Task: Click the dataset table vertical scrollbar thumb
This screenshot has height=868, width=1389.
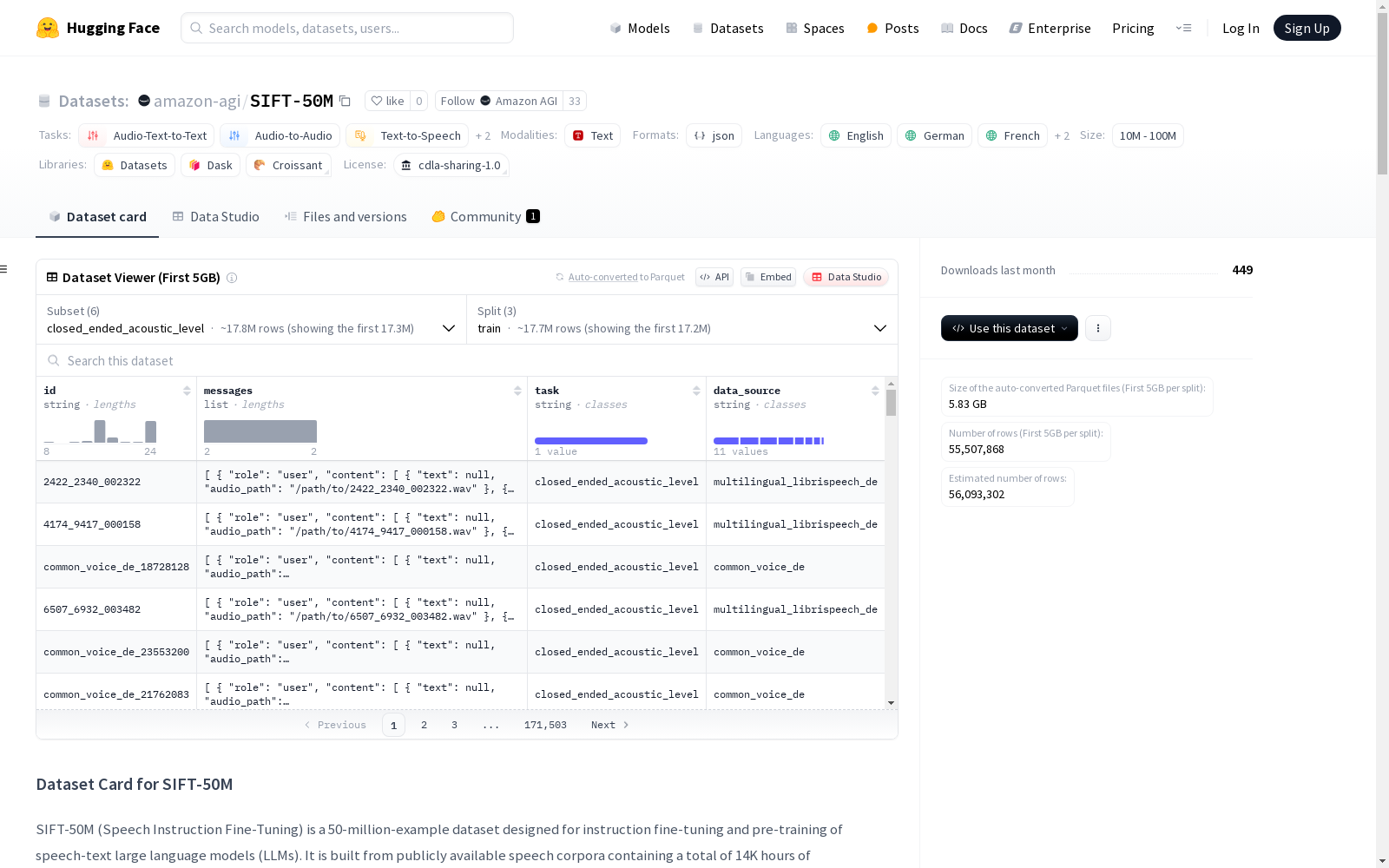Action: 891,403
